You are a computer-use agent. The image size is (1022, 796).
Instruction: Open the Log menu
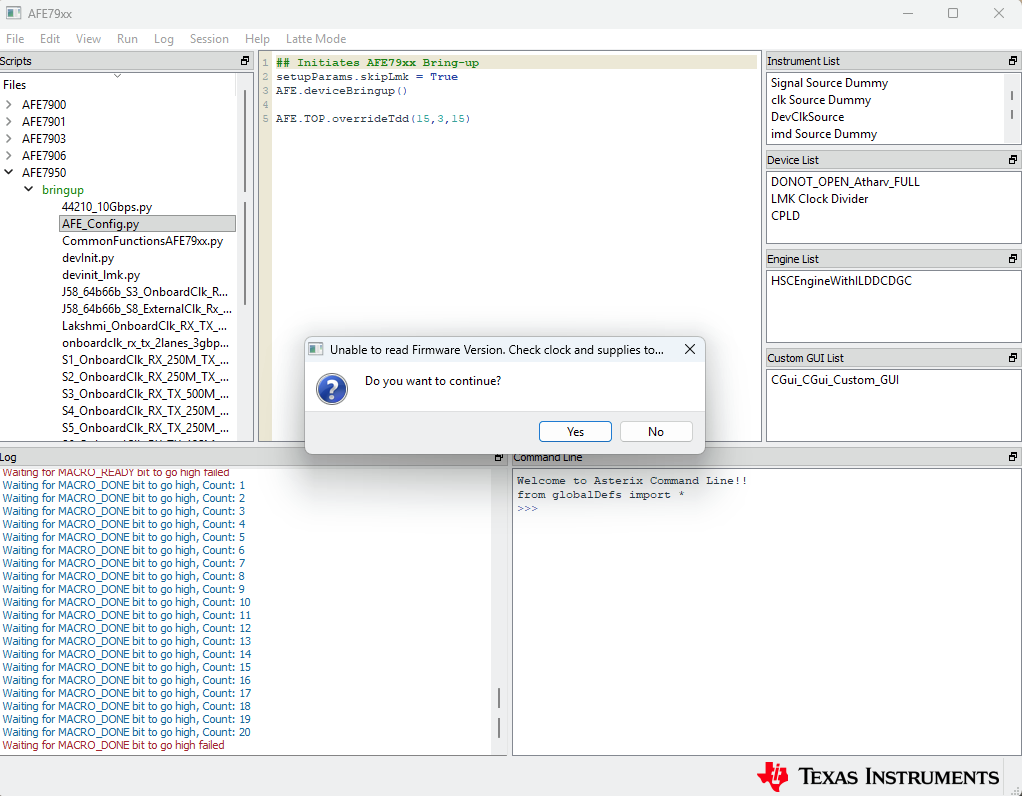coord(164,39)
